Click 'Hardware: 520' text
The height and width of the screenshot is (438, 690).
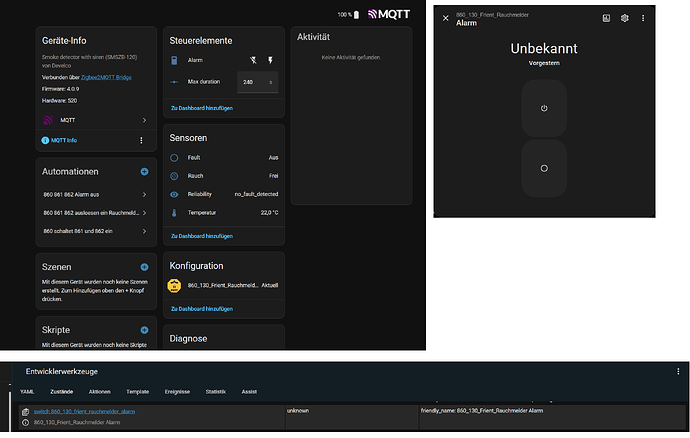point(59,101)
